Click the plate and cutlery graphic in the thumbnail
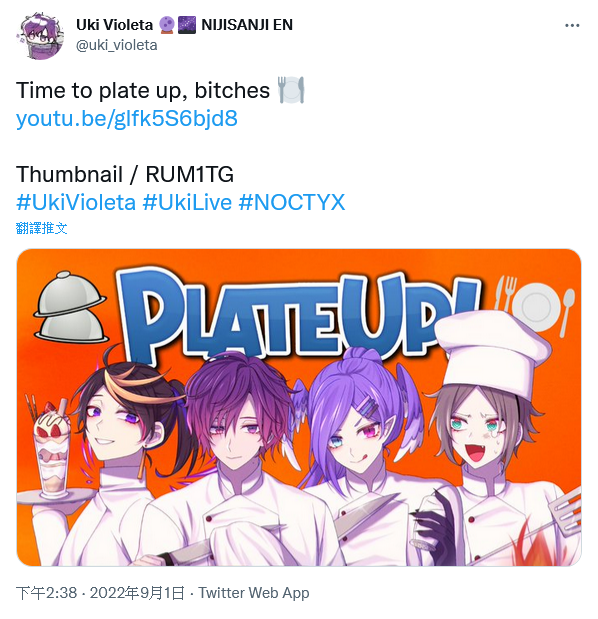The height and width of the screenshot is (619, 598). (x=535, y=304)
